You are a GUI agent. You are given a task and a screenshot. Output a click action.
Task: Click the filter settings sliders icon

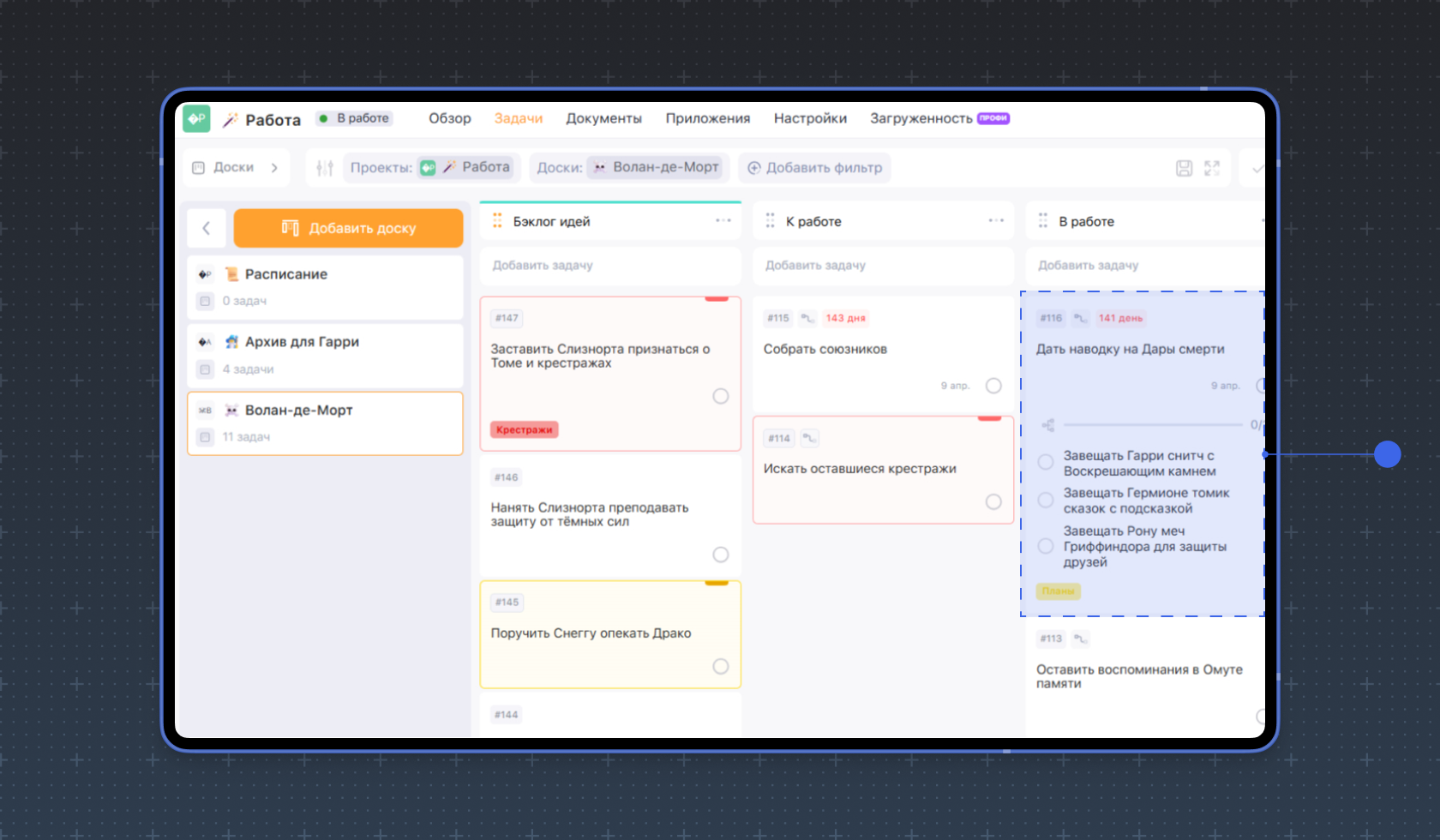tap(324, 168)
